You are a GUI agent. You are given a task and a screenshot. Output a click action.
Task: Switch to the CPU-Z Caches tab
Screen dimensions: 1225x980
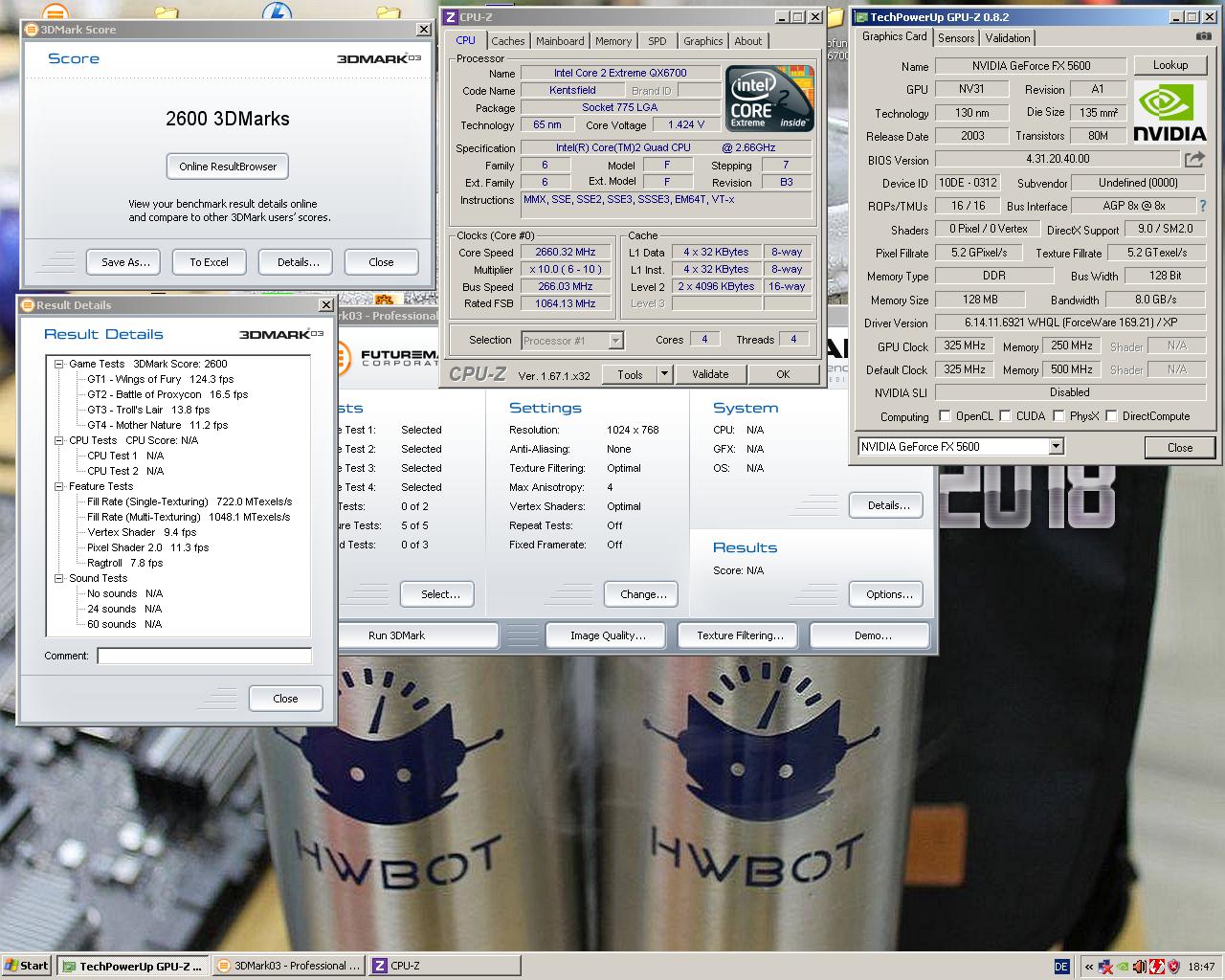point(507,41)
